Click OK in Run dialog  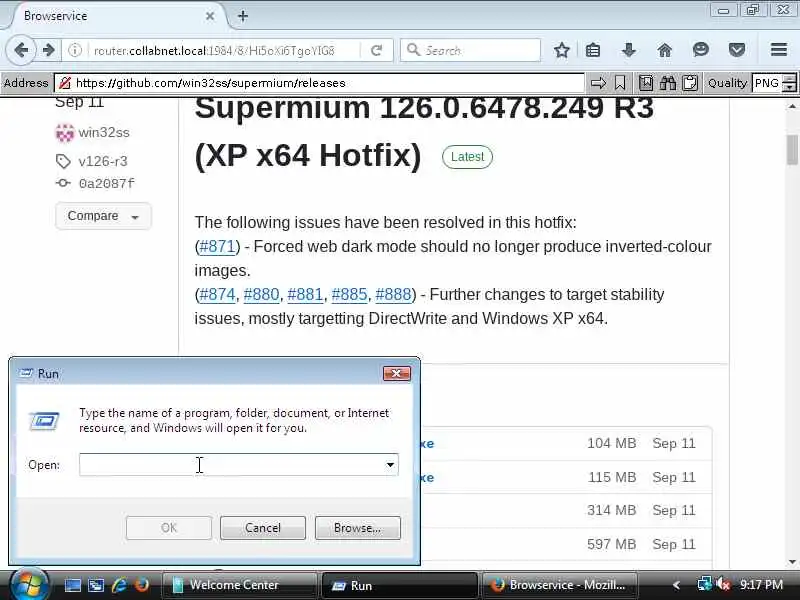pyautogui.click(x=169, y=528)
